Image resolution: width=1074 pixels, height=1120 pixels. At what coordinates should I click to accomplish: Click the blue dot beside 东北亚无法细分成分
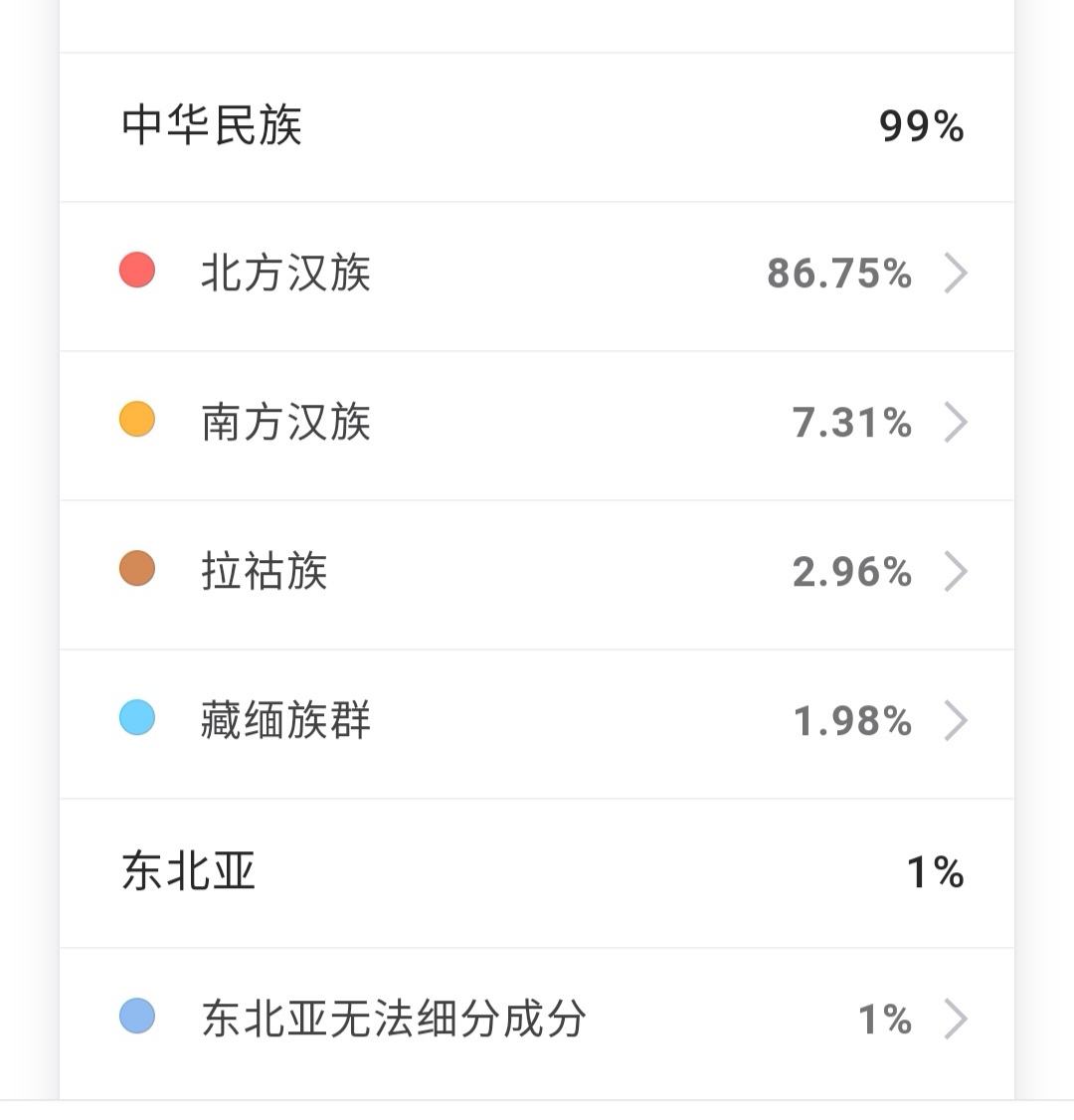click(x=137, y=1016)
